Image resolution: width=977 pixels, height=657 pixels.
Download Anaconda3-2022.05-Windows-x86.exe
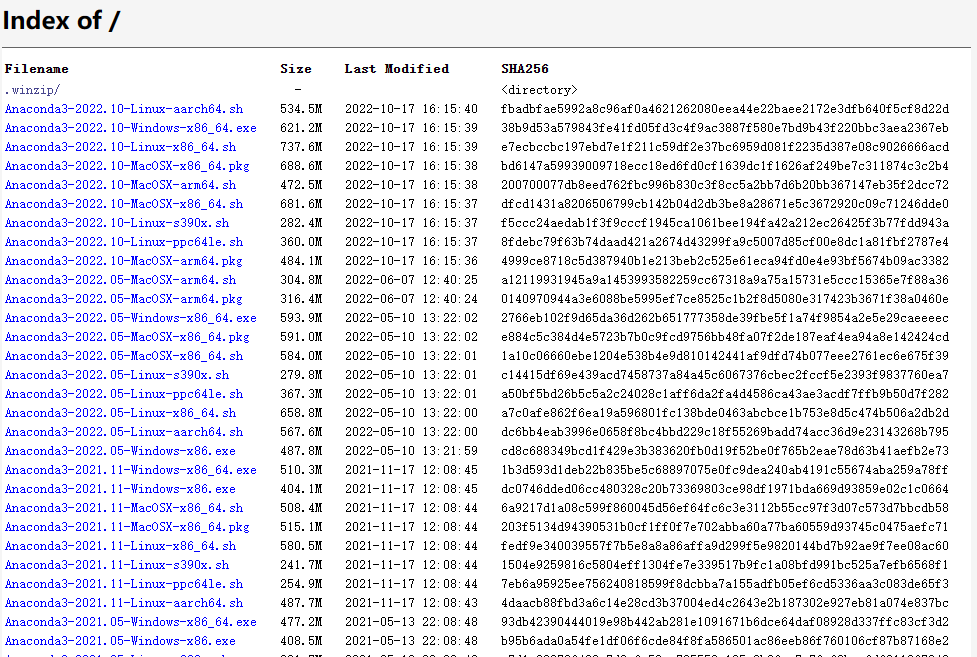(120, 451)
